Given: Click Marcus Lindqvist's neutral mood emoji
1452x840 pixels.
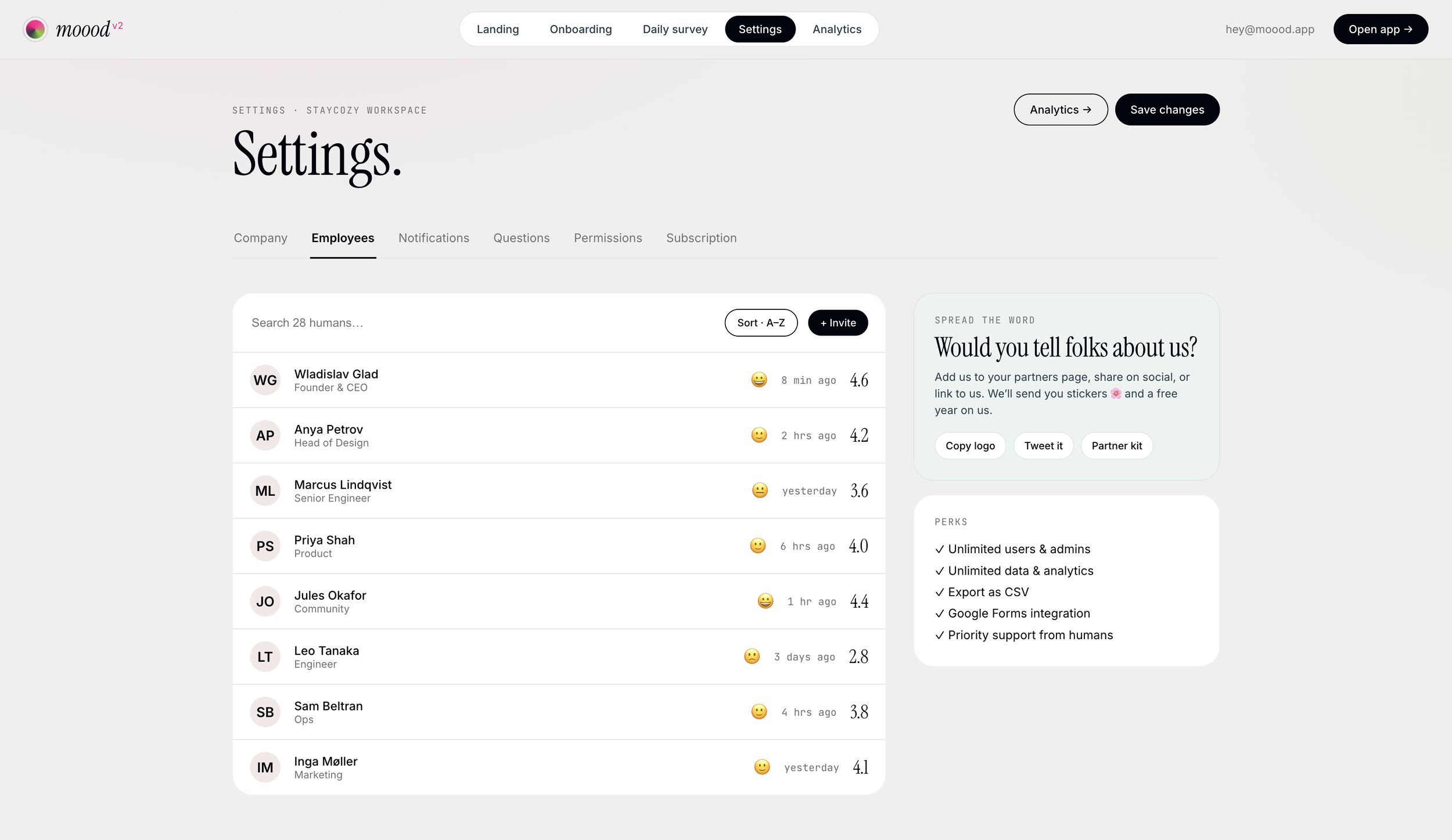Looking at the screenshot, I should 760,491.
